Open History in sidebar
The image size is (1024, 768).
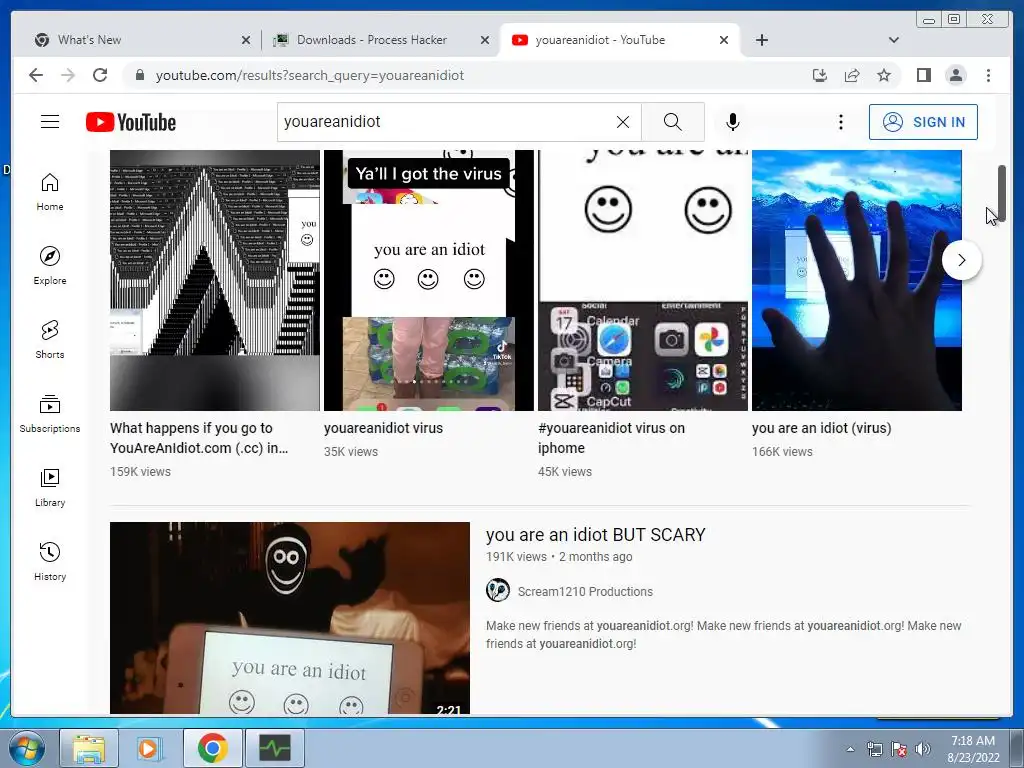[50, 562]
